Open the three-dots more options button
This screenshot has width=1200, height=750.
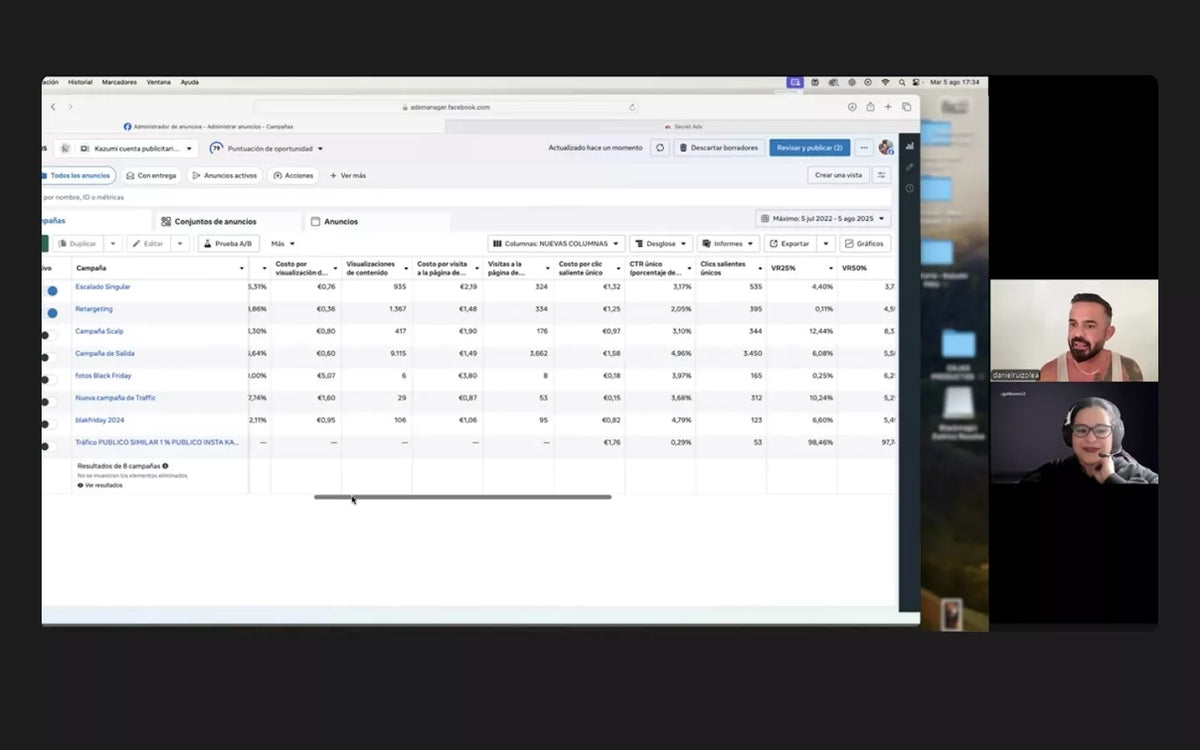click(x=864, y=148)
